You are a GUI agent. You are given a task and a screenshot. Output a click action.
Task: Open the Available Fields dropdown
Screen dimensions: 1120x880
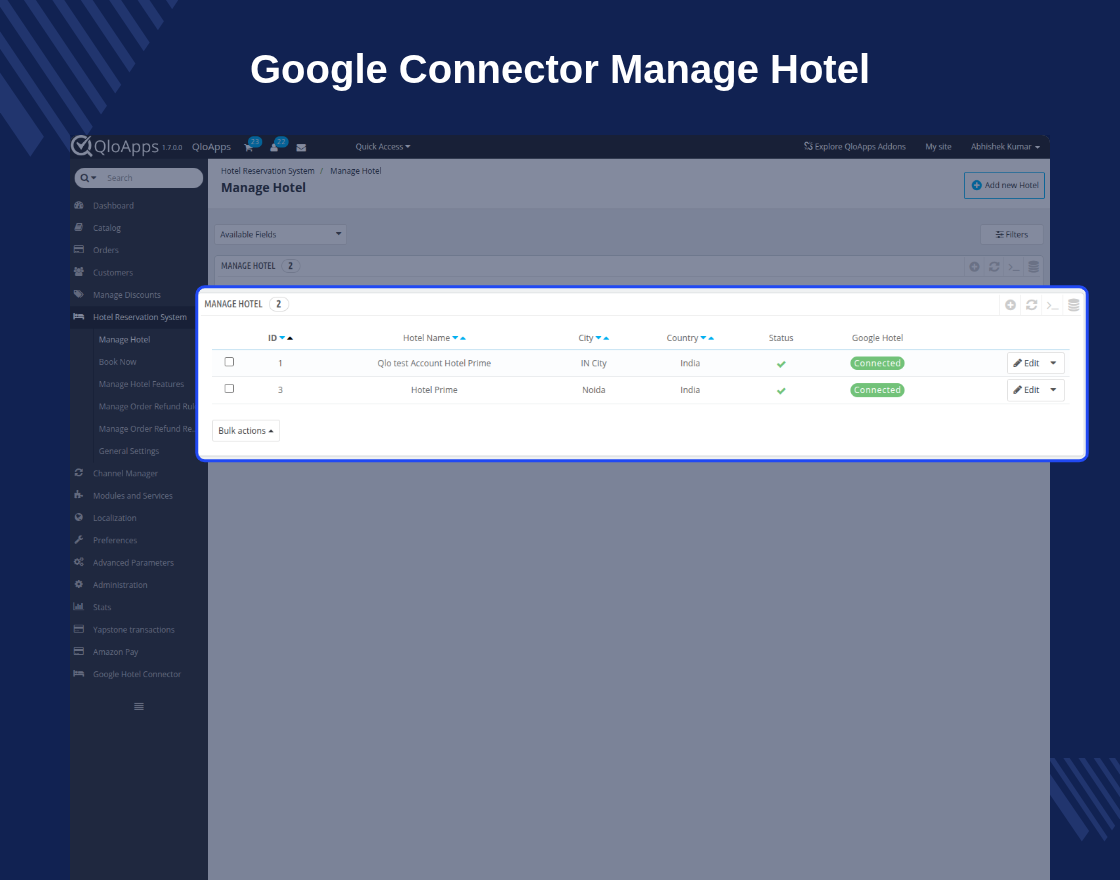(x=280, y=234)
